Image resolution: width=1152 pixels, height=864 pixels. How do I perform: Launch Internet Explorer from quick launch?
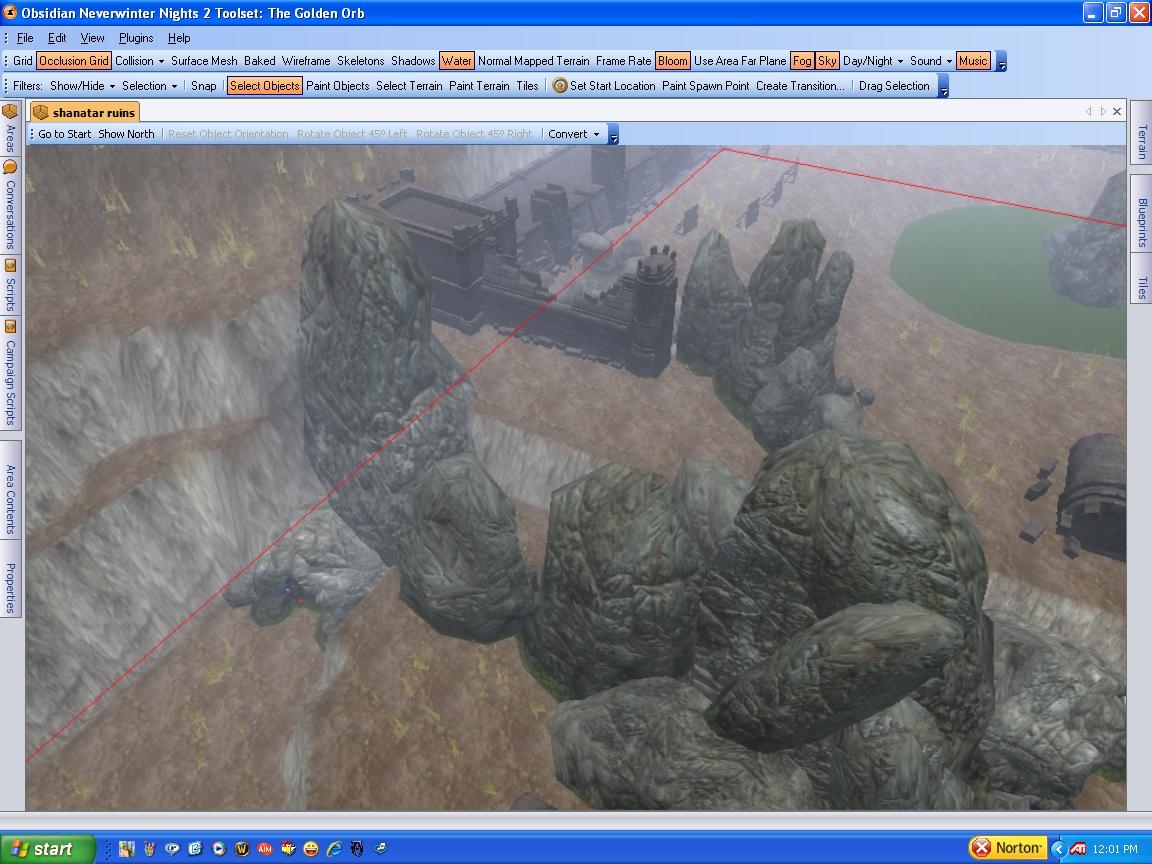334,849
